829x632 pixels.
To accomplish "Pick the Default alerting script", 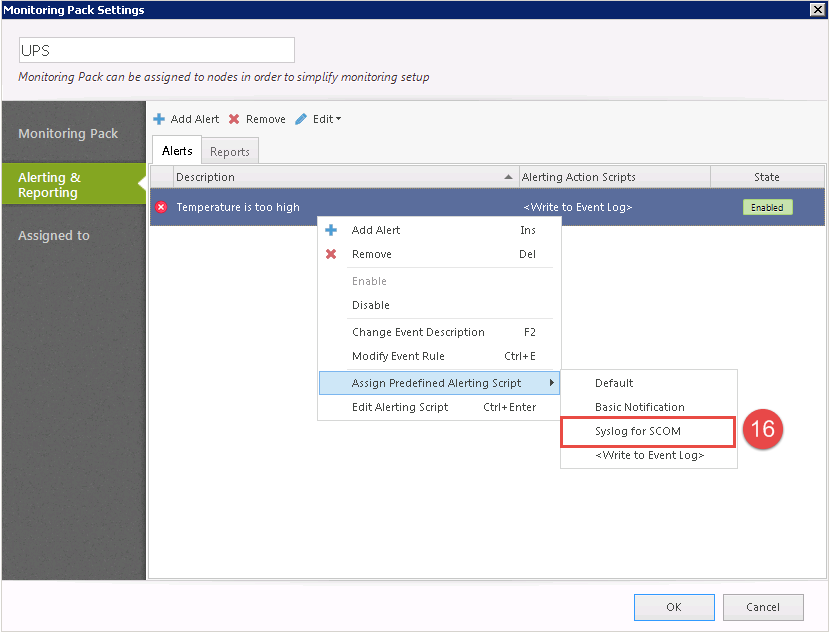I will point(648,383).
